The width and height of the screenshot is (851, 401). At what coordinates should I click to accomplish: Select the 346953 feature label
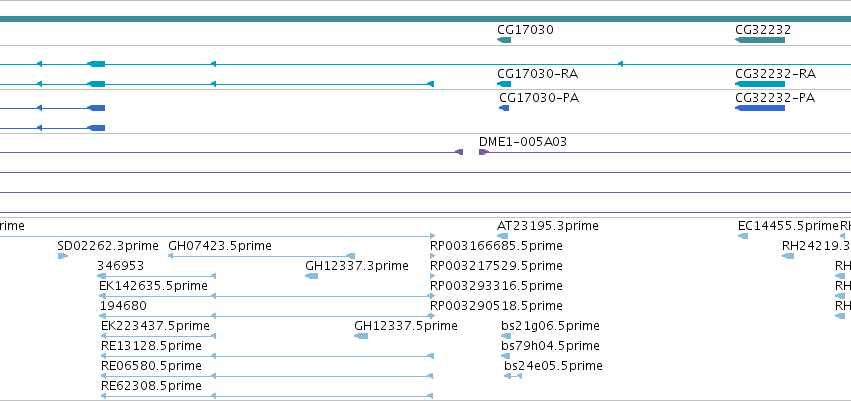120,266
